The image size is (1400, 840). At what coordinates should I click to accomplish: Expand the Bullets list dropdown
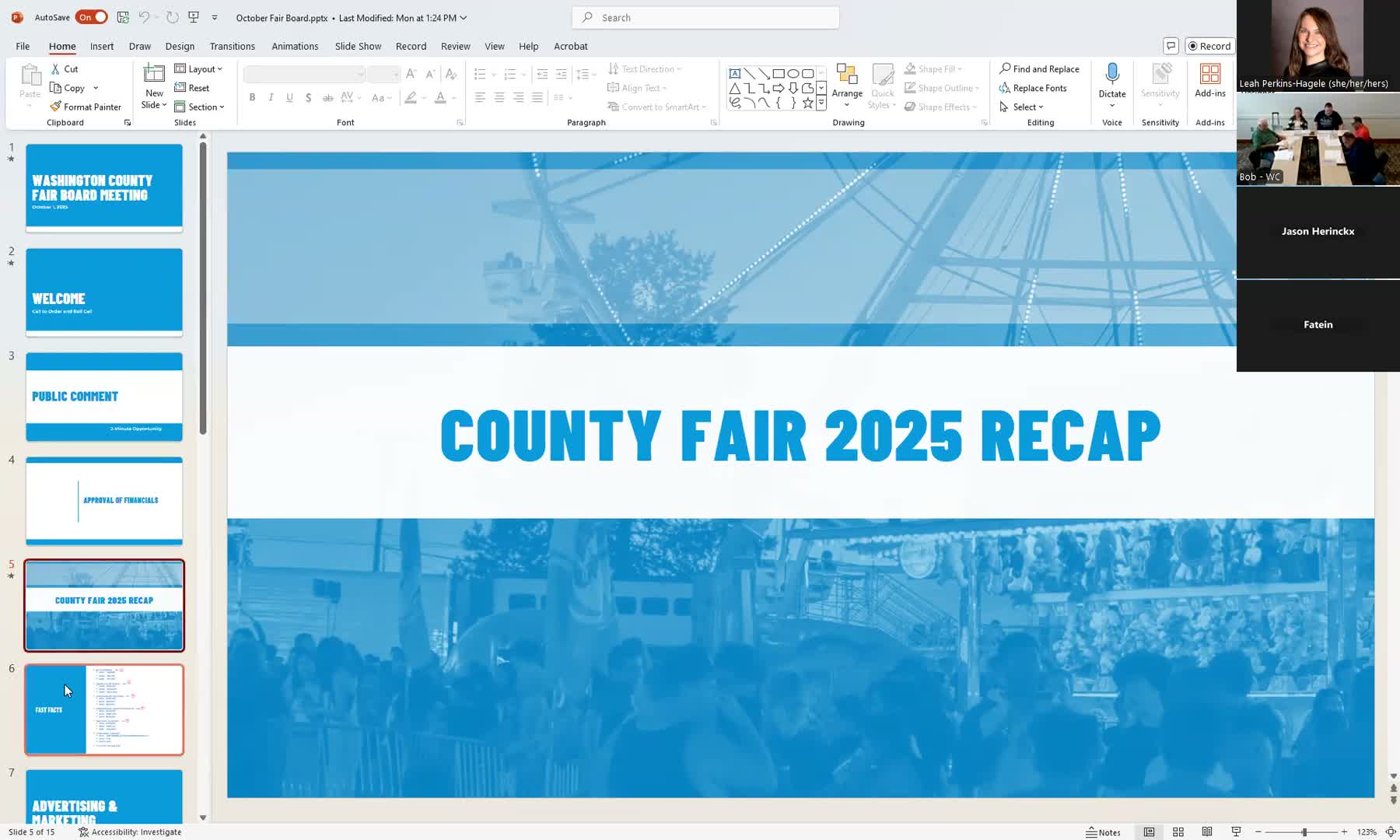click(492, 73)
